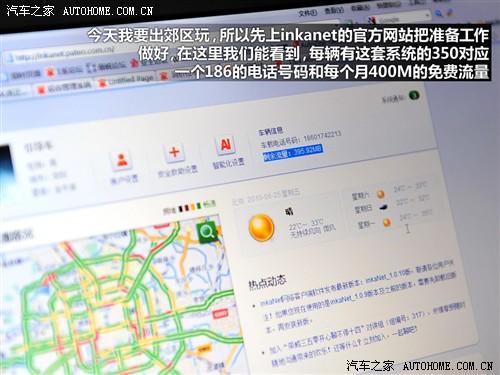The width and height of the screenshot is (500, 375).
Task: Click the green system notification badge
Action: click(414, 95)
